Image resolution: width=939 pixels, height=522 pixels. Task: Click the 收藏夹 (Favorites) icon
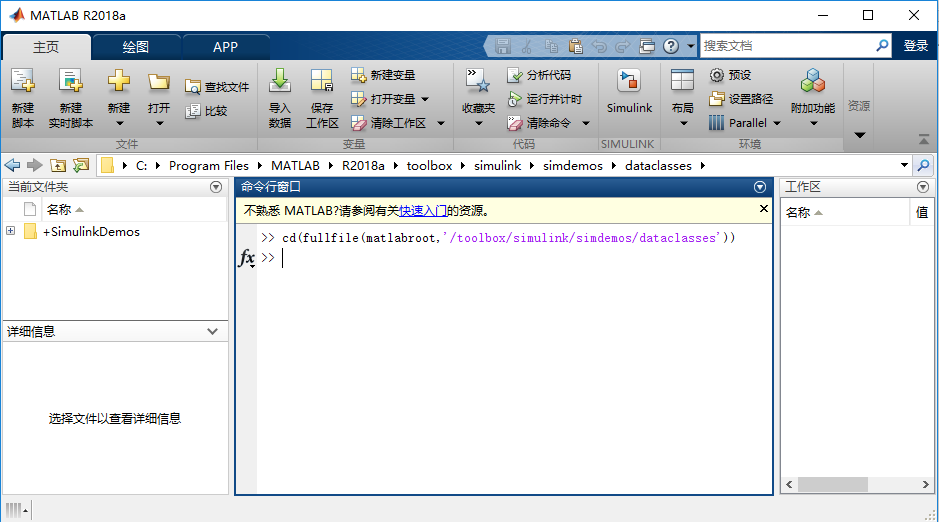pyautogui.click(x=478, y=80)
